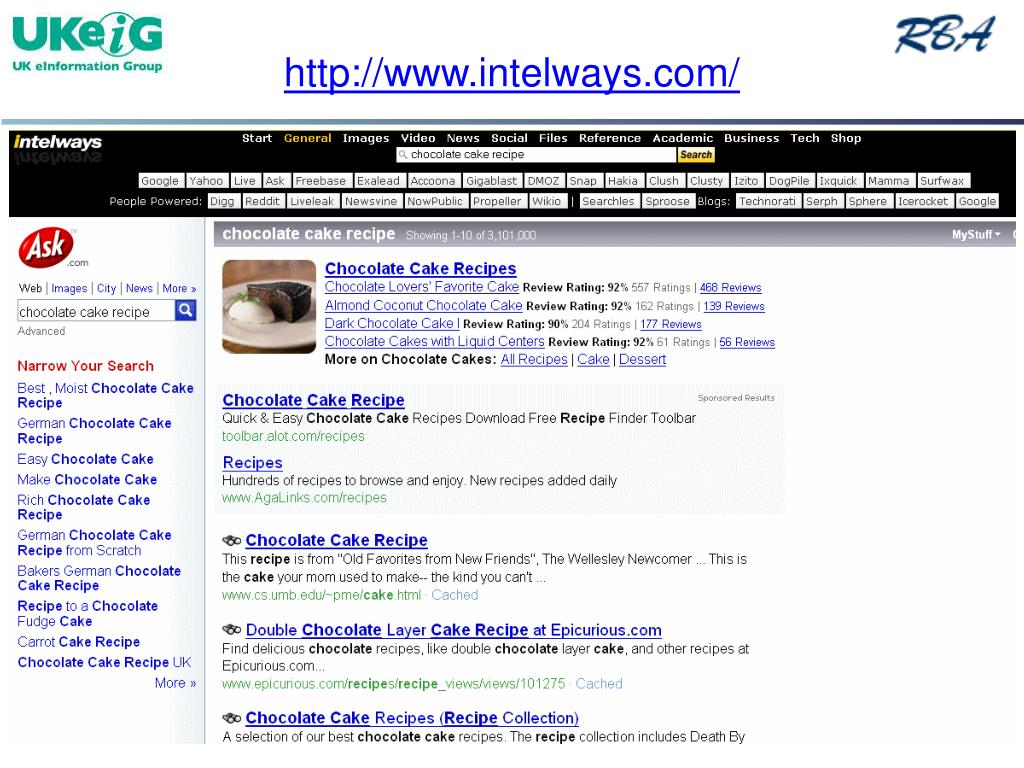Expand the More link in Ask tabs
Viewport: 1024px width, 768px height.
click(179, 288)
